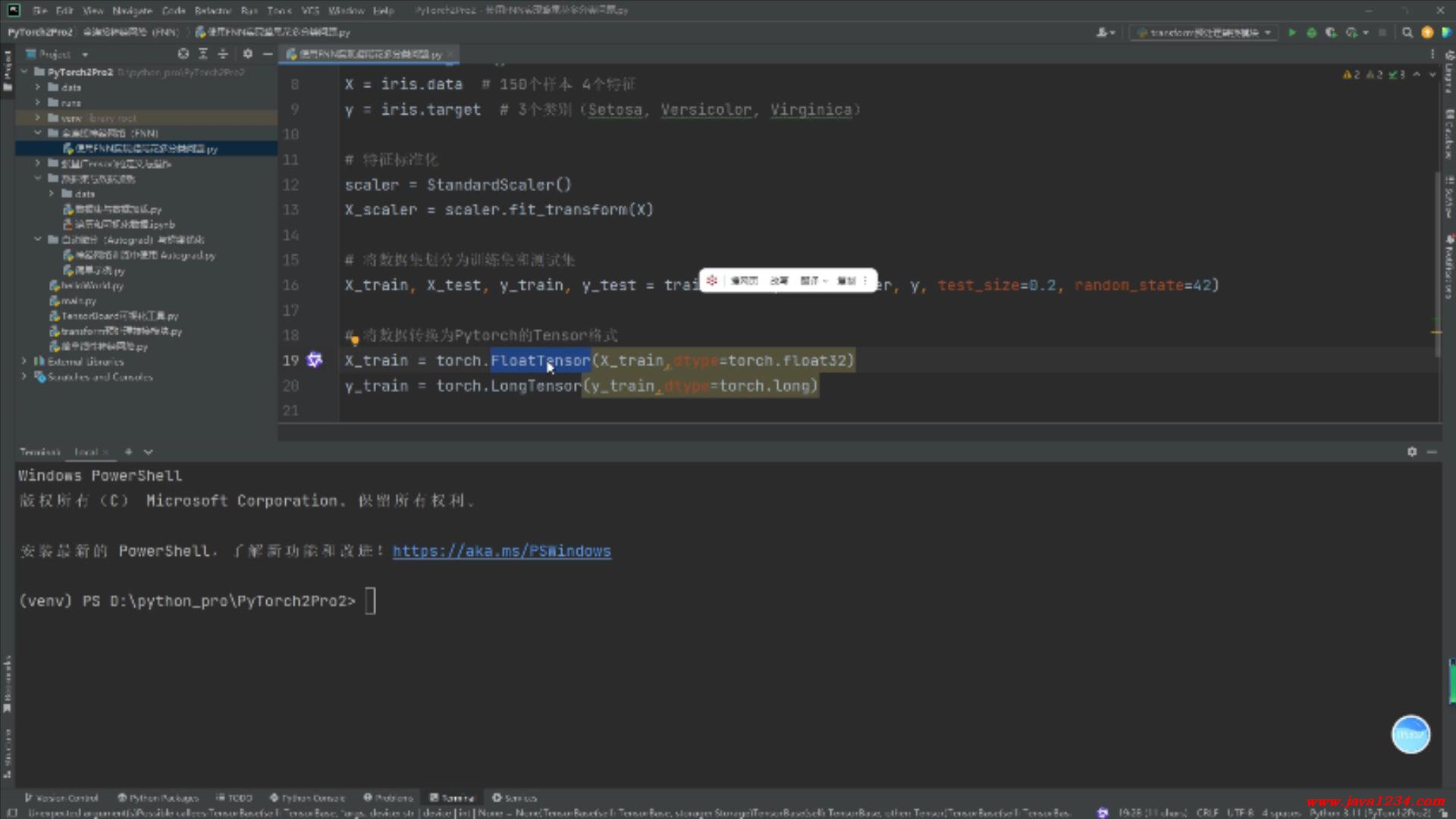This screenshot has width=1456, height=819.
Task: Open run configuration dropdown
Action: [1204, 33]
